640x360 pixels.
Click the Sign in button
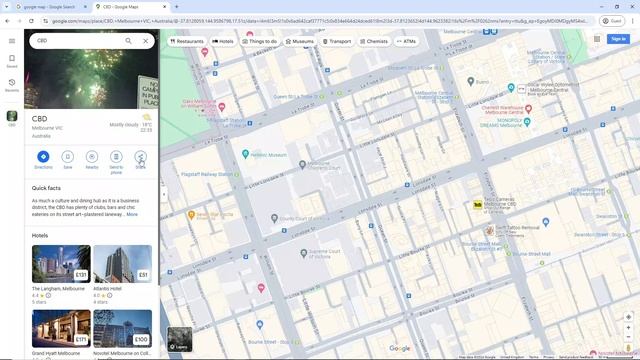[618, 39]
